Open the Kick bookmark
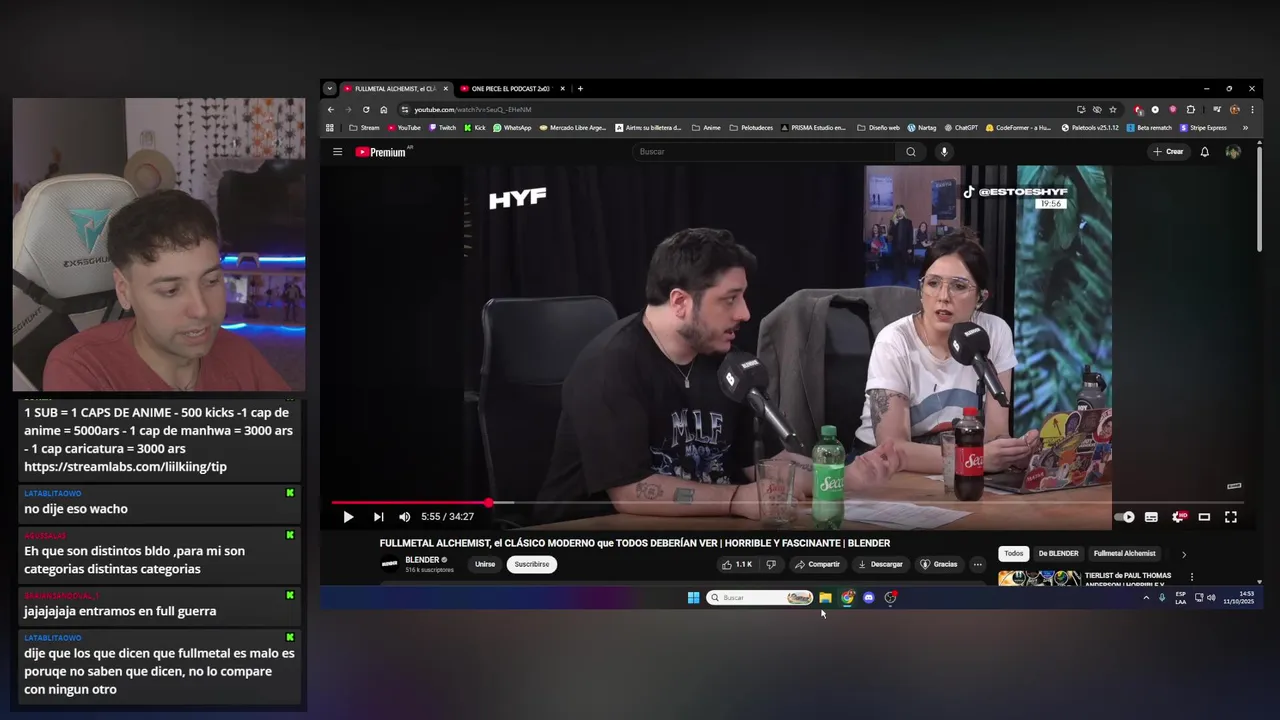Image resolution: width=1280 pixels, height=720 pixels. (x=475, y=128)
